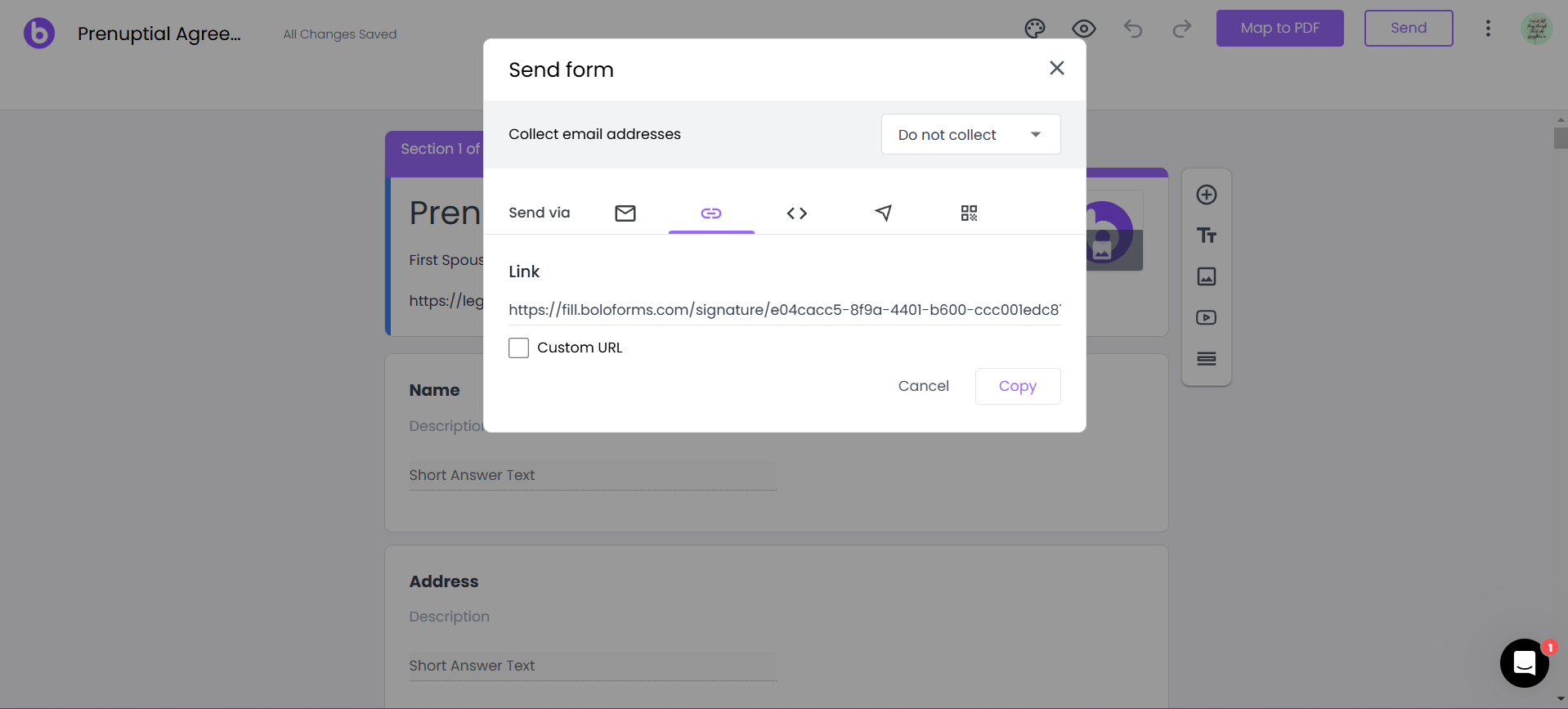The image size is (1568, 709).
Task: Click the form preview eye icon
Action: [x=1083, y=28]
